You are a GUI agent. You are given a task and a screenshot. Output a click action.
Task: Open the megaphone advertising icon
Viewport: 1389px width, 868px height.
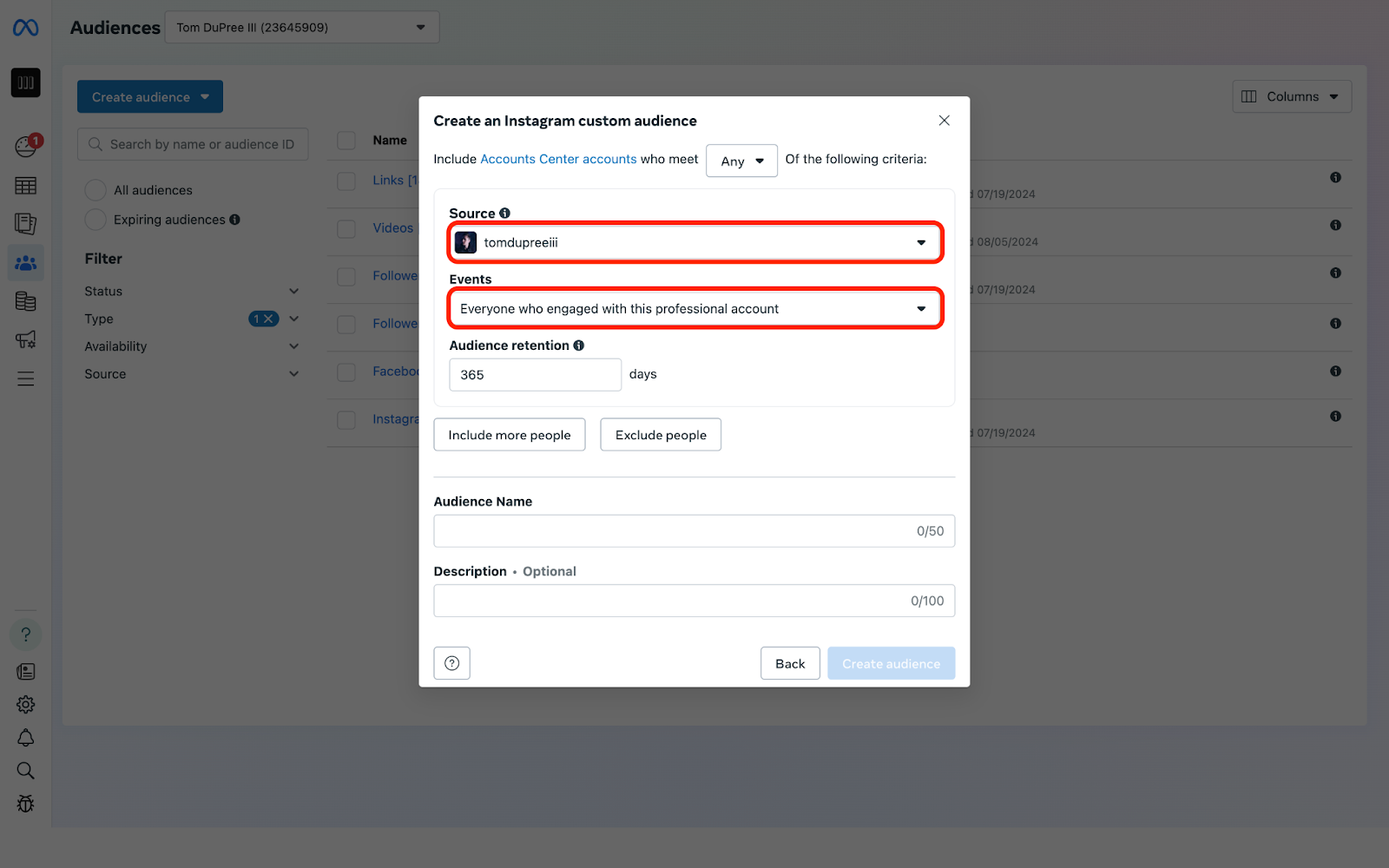(25, 339)
